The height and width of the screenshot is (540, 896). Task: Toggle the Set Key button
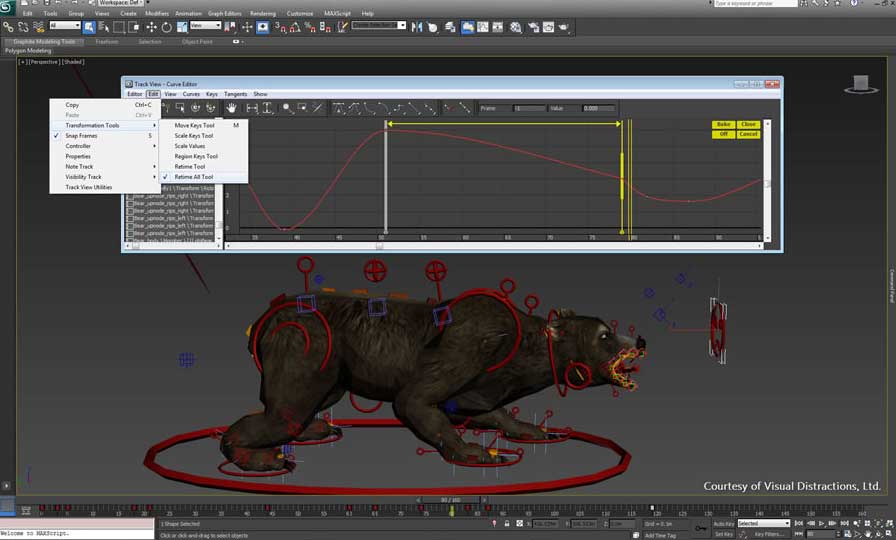tap(723, 534)
